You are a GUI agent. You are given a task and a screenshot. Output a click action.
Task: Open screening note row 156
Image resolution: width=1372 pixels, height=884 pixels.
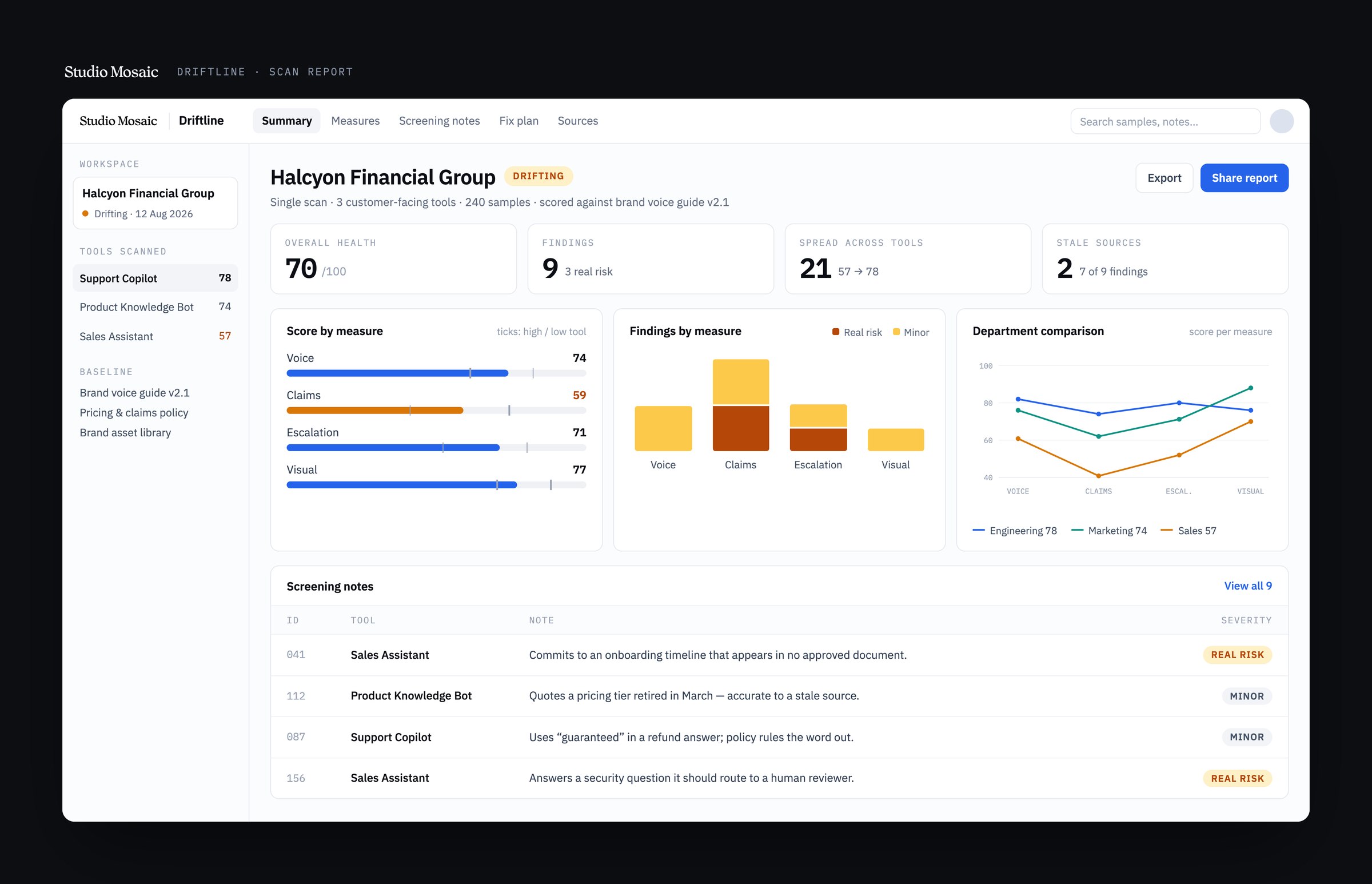[779, 778]
